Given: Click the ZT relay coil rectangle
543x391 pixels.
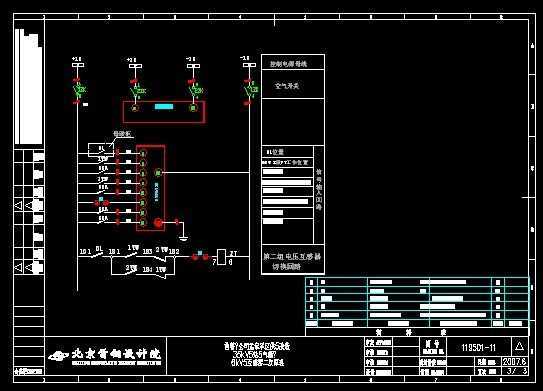Looking at the screenshot, I should click(221, 256).
